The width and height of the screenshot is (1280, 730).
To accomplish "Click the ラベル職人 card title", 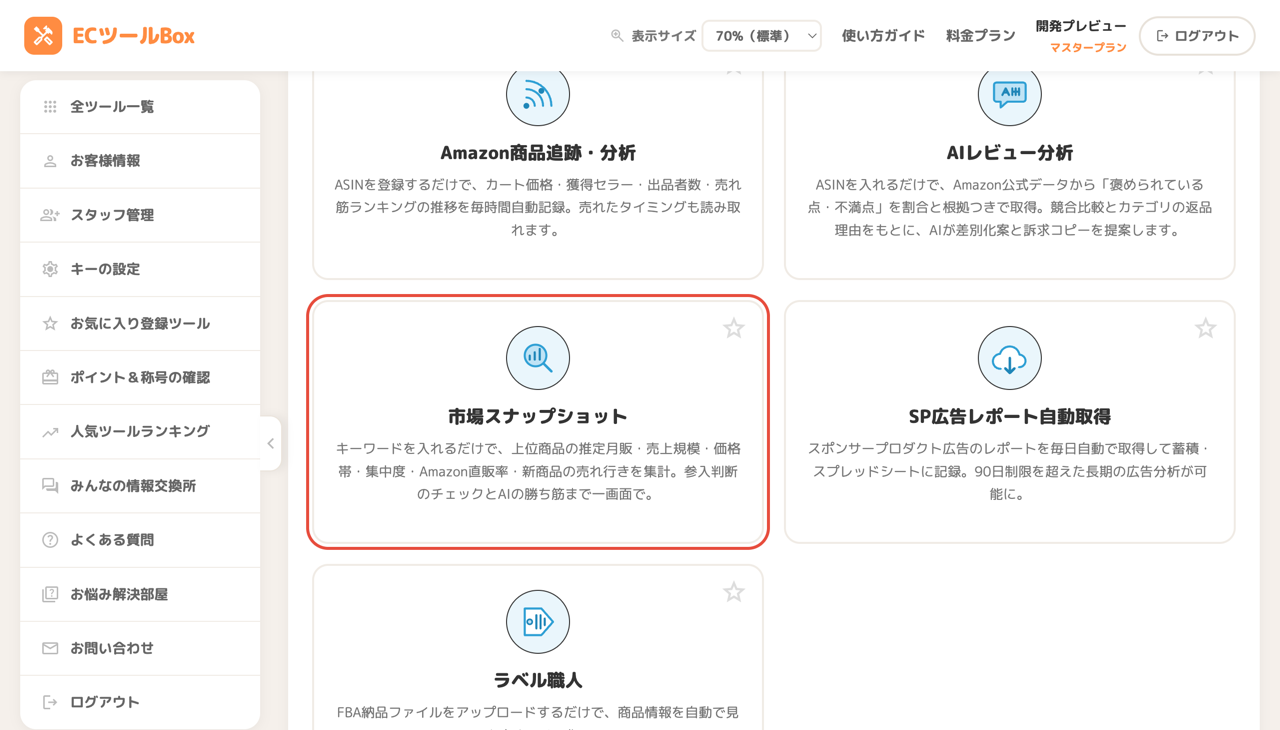I will [538, 680].
